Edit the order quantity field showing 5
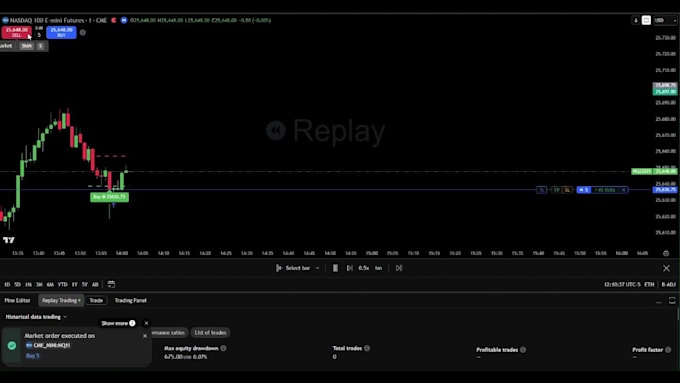The image size is (680, 383). [39, 34]
